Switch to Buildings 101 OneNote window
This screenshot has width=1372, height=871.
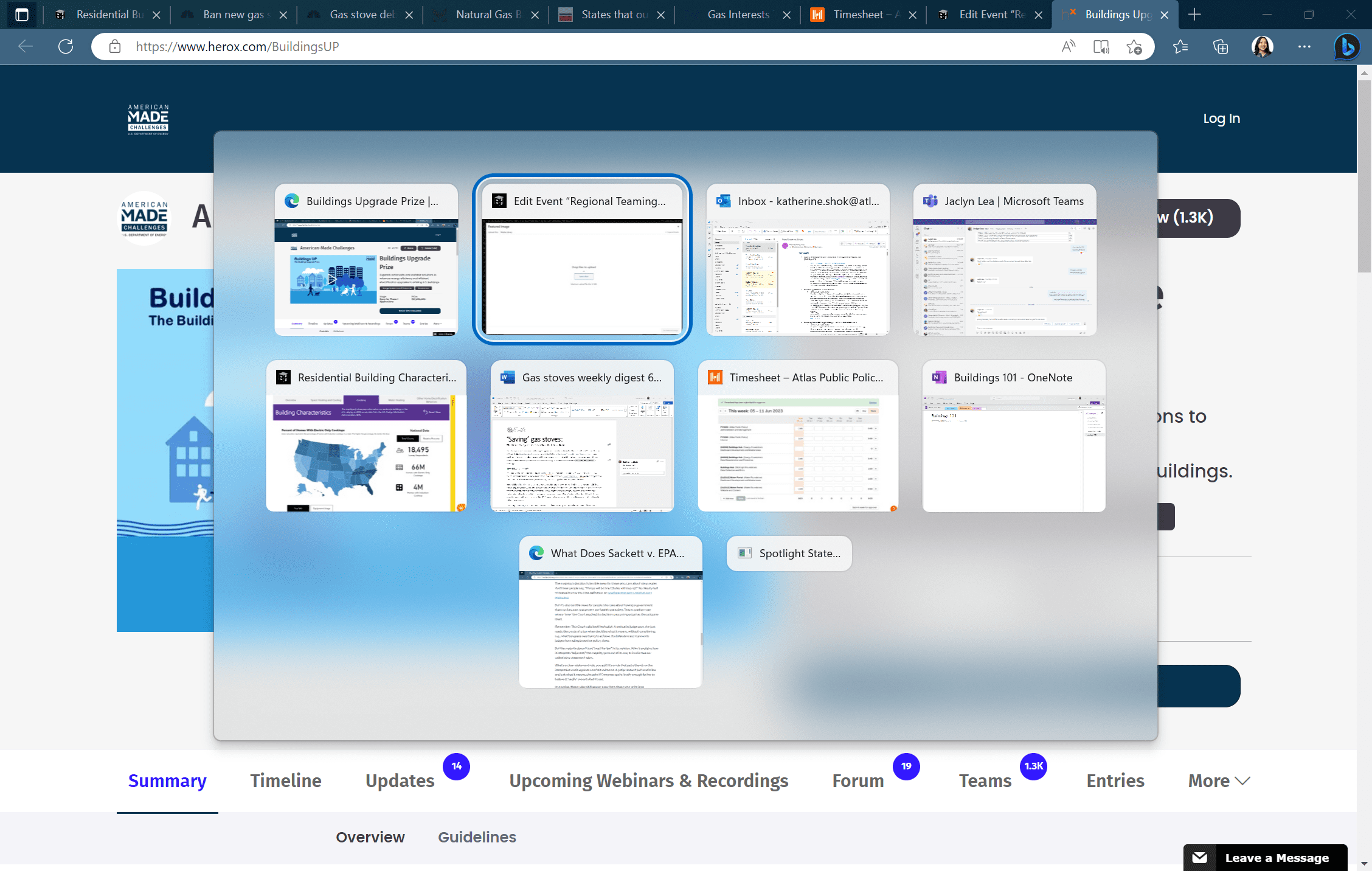pyautogui.click(x=1013, y=437)
